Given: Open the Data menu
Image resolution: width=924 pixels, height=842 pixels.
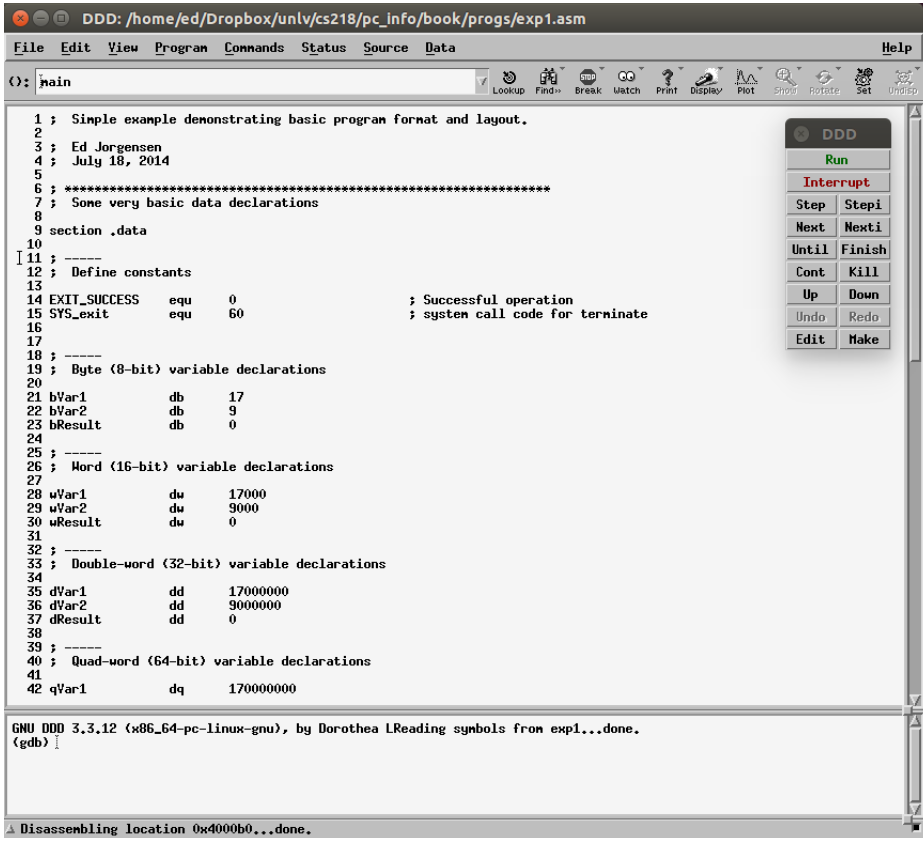Looking at the screenshot, I should (x=440, y=48).
